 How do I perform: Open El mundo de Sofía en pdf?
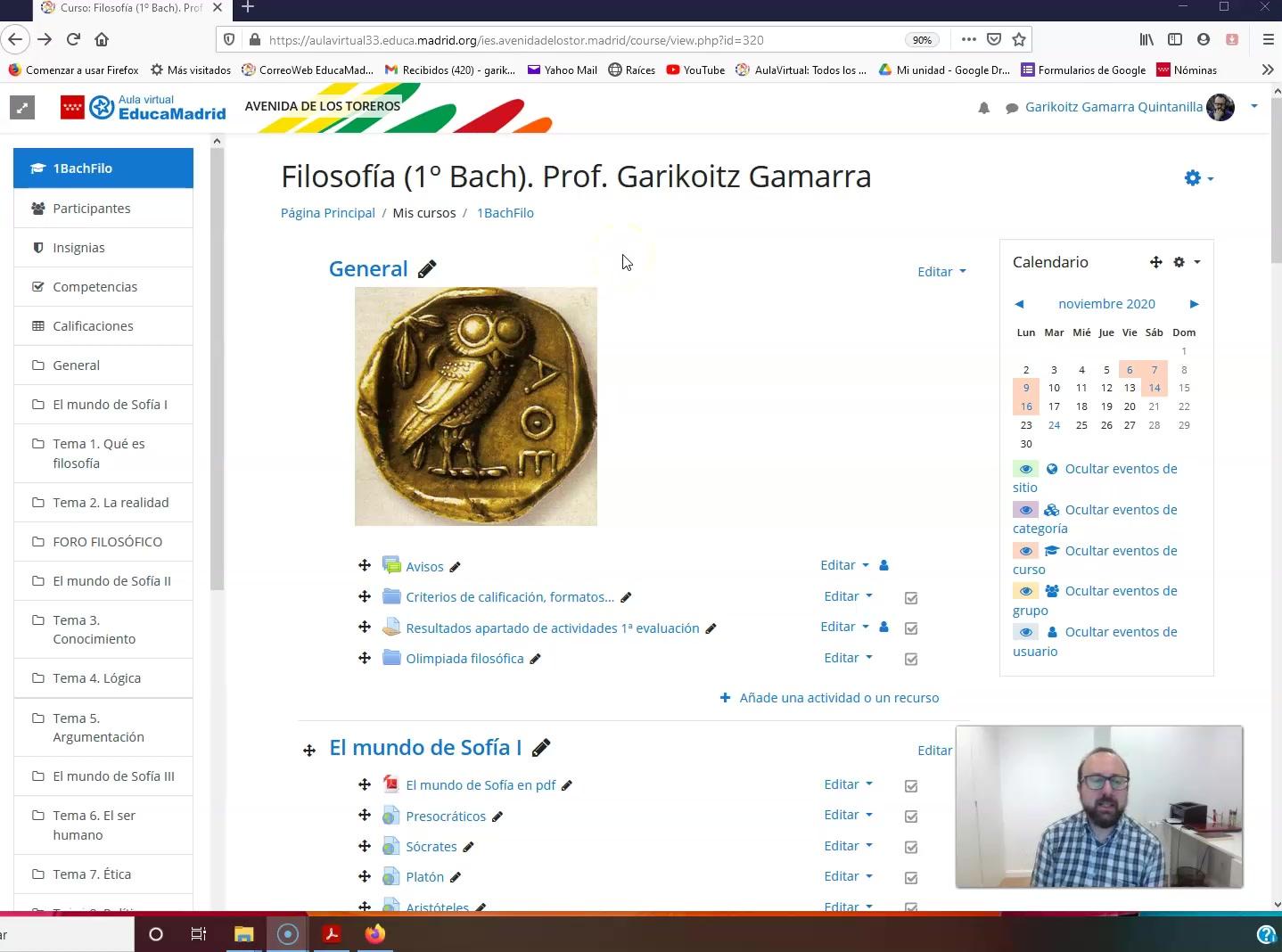pos(481,785)
